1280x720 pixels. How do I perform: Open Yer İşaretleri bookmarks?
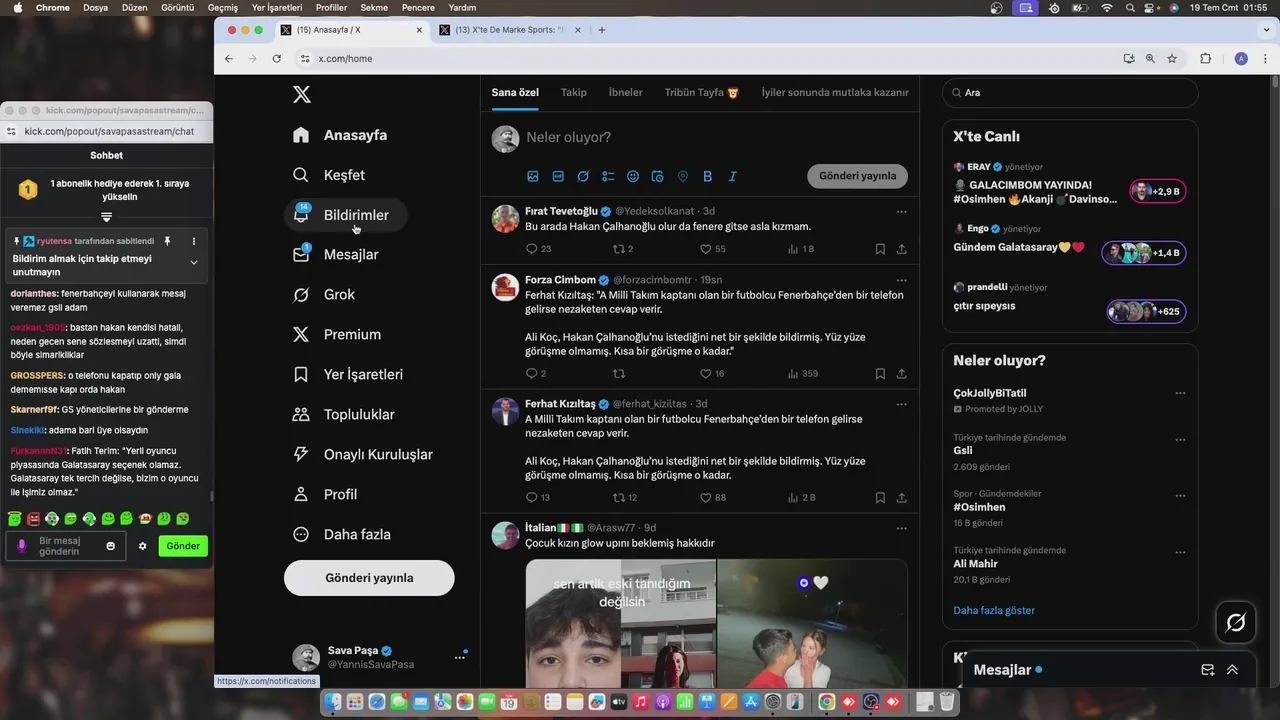click(x=348, y=375)
